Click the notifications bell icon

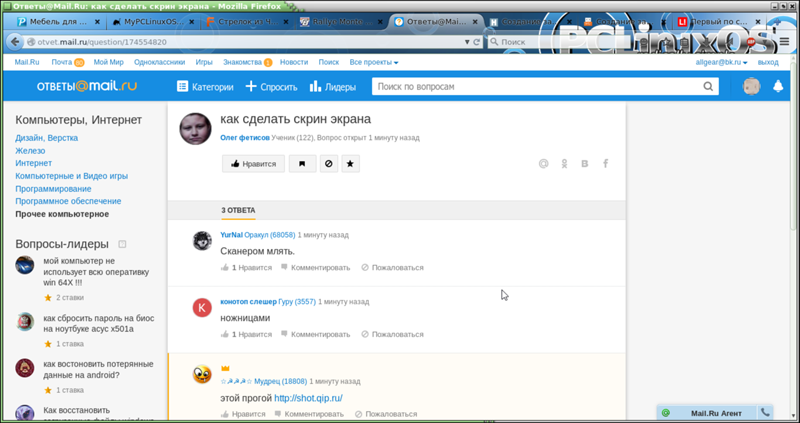(778, 87)
